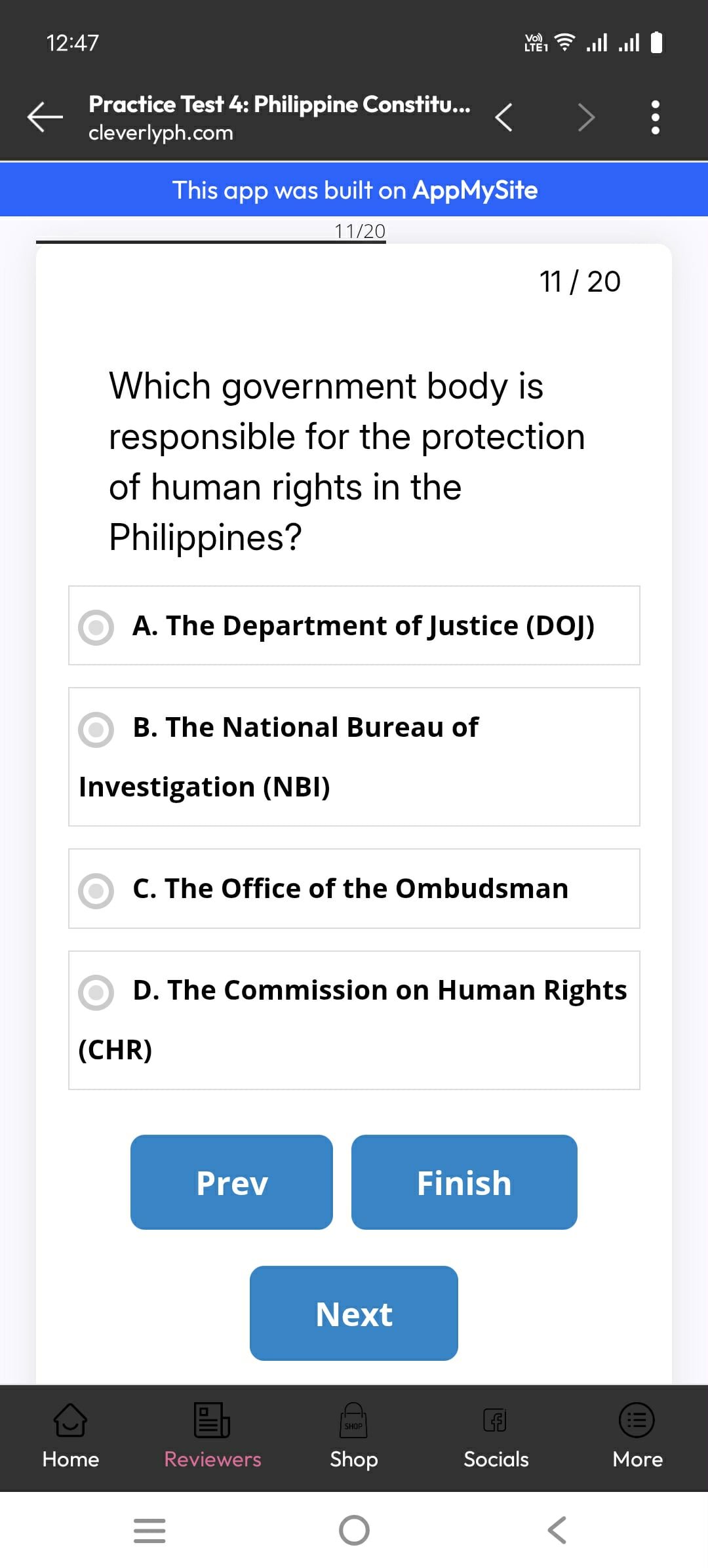Select answer B, National Bureau of Investigation
The height and width of the screenshot is (1568, 708).
pyautogui.click(x=96, y=729)
